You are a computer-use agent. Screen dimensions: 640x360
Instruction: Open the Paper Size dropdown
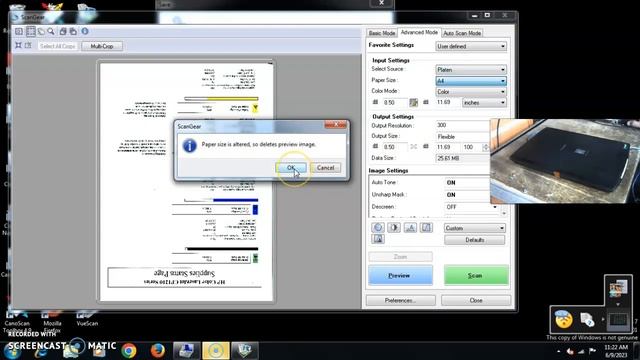471,81
